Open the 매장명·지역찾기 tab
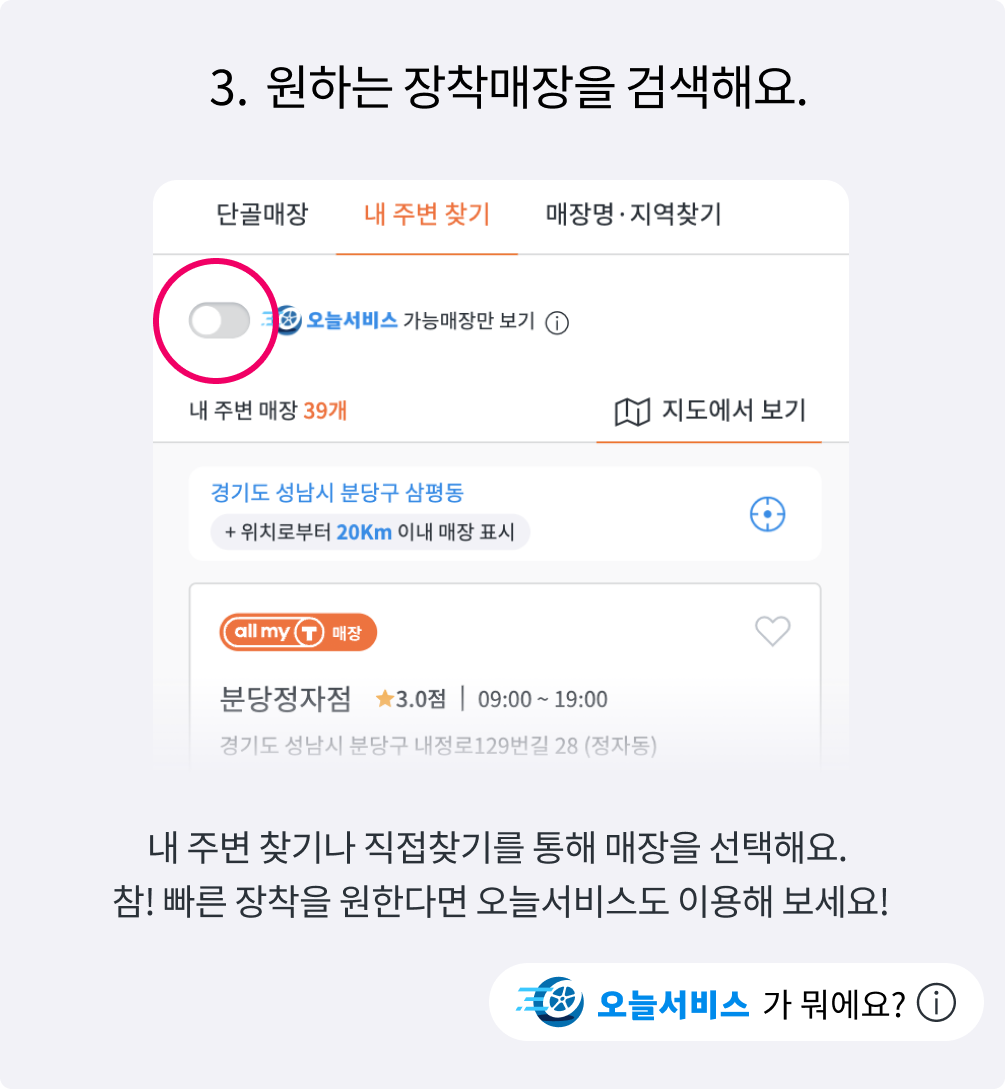 (x=634, y=214)
